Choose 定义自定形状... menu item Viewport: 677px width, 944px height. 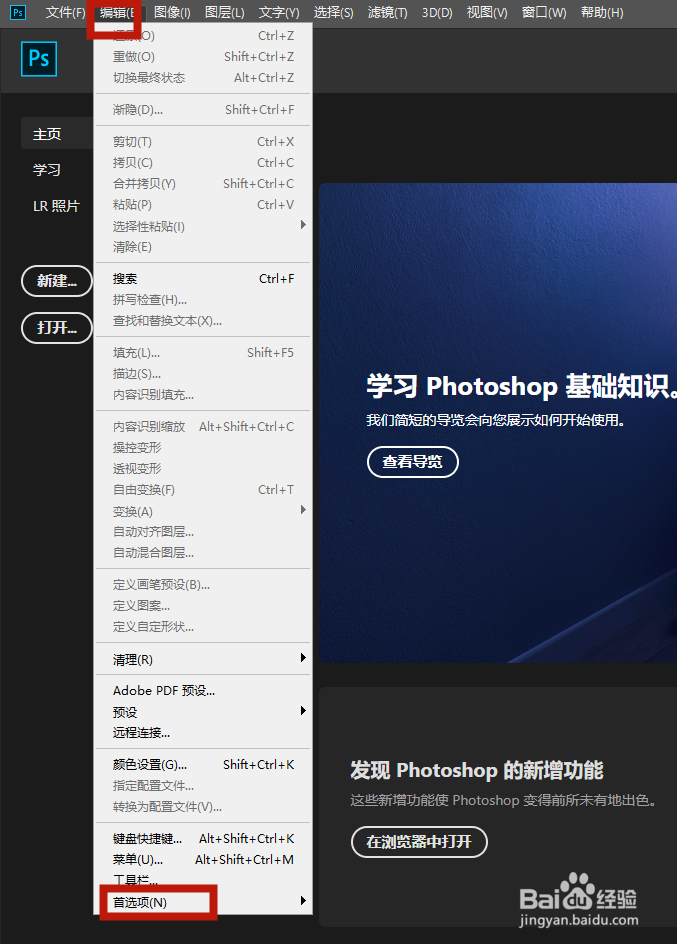click(203, 627)
